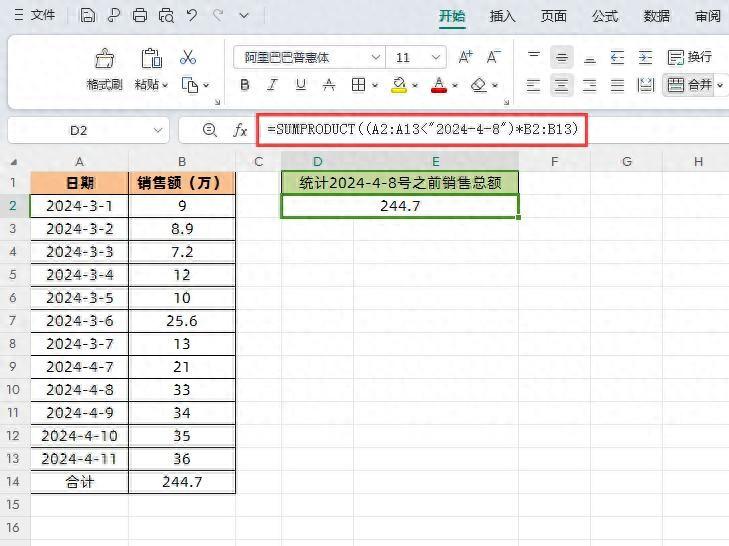Click the 粘贴 paste icon
This screenshot has height=546, width=729.
pyautogui.click(x=152, y=58)
